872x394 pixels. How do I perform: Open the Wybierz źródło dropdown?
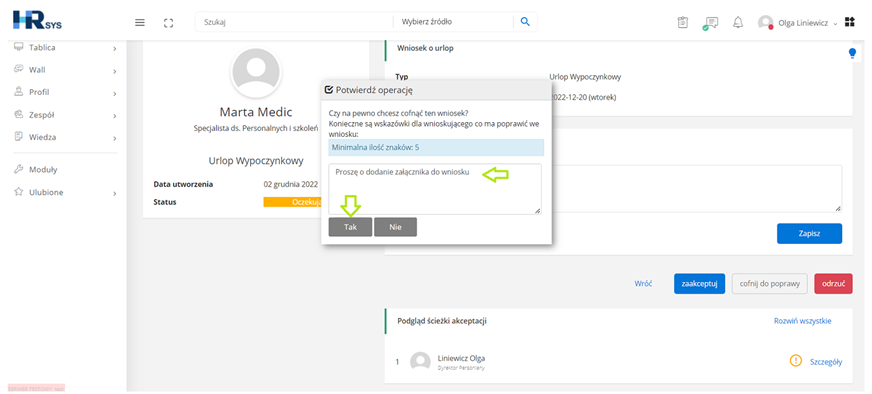click(x=453, y=22)
